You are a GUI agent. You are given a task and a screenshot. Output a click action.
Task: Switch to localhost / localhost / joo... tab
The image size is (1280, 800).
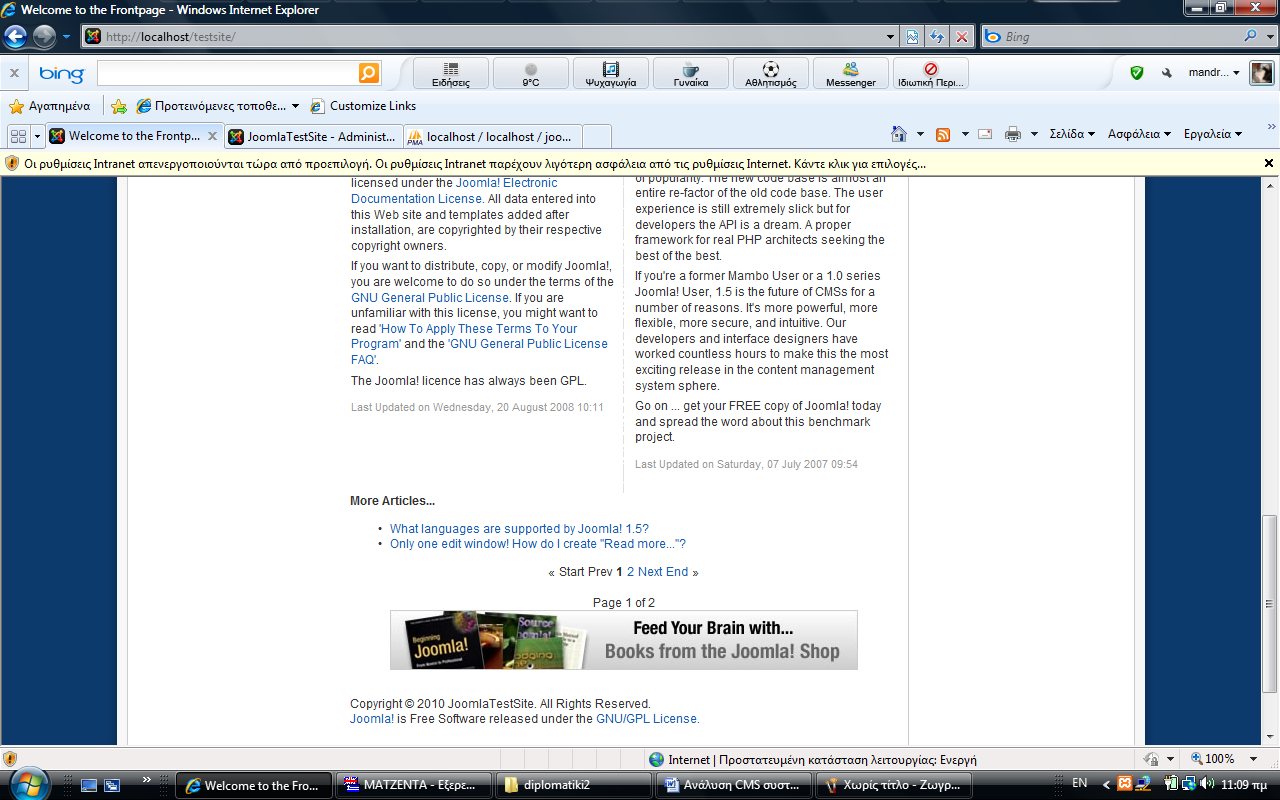point(493,137)
